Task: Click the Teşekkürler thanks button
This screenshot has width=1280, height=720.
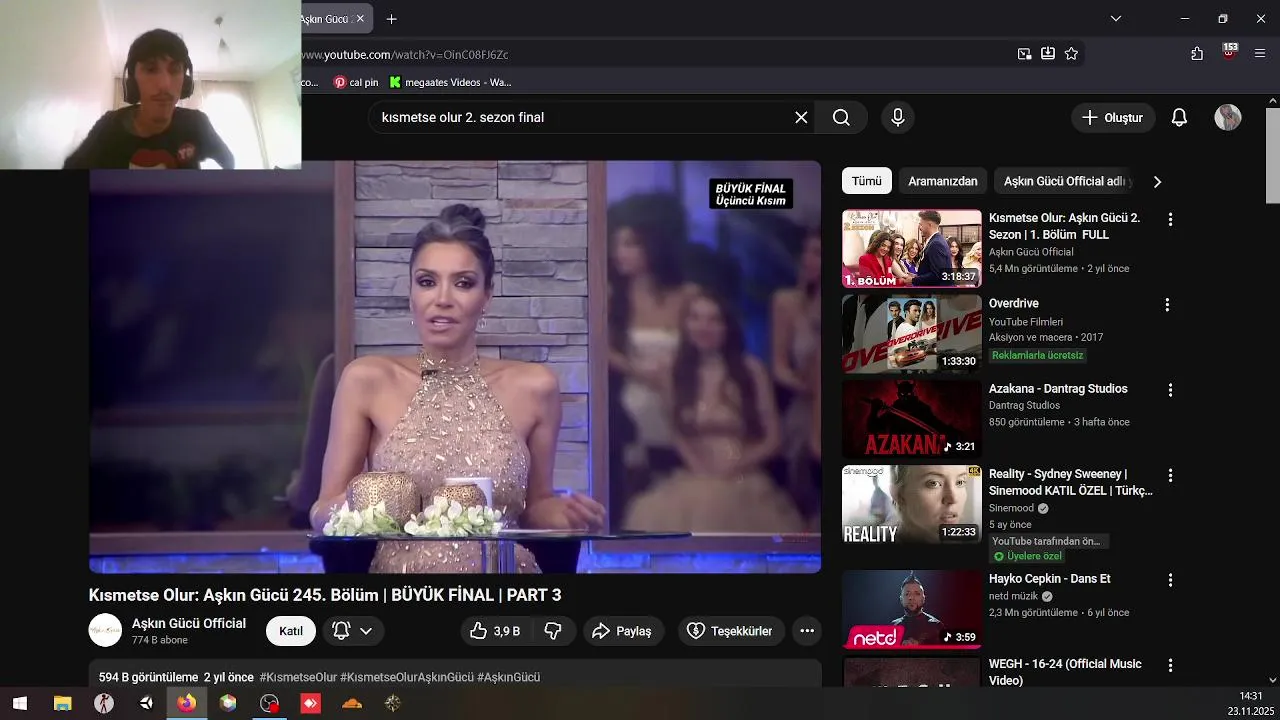Action: 731,631
